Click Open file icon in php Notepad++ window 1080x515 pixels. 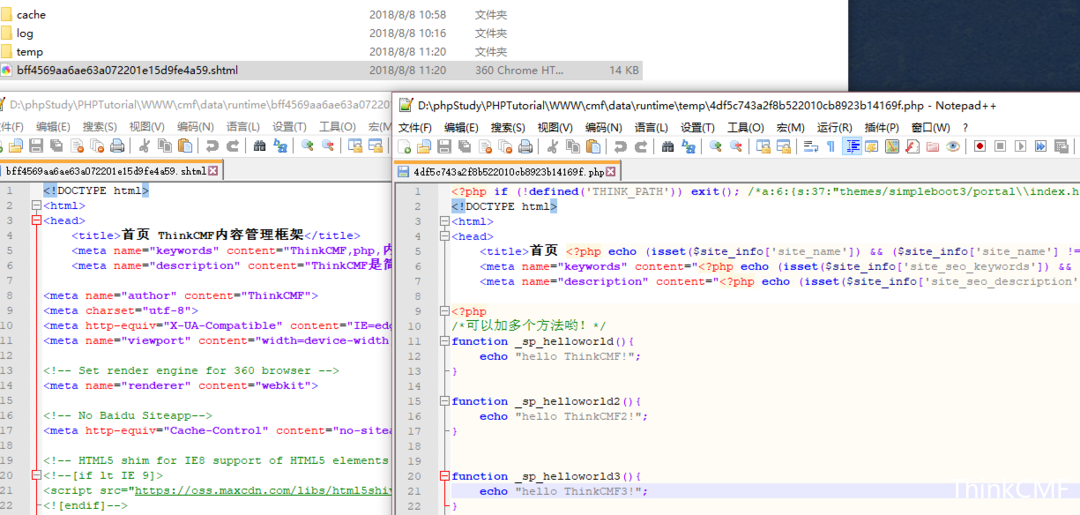[424, 146]
